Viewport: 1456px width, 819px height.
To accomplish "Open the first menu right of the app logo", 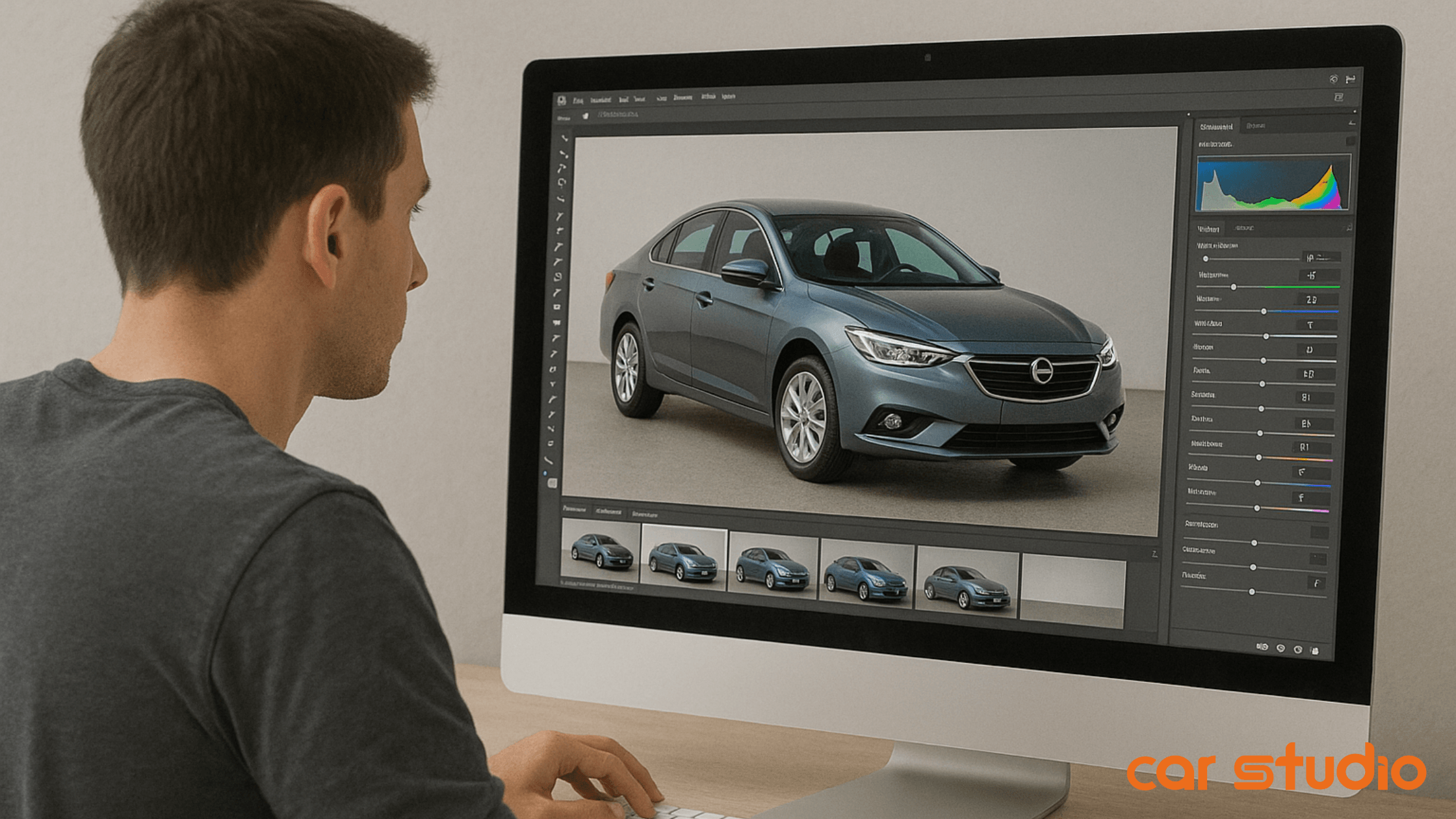I will coord(578,101).
